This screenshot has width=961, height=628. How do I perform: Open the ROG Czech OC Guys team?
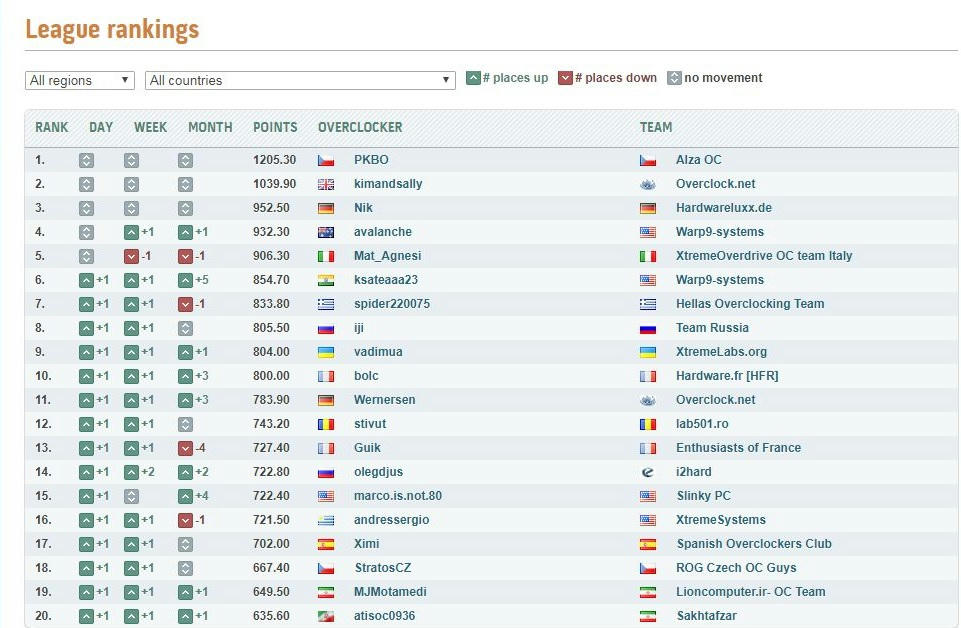(x=736, y=568)
